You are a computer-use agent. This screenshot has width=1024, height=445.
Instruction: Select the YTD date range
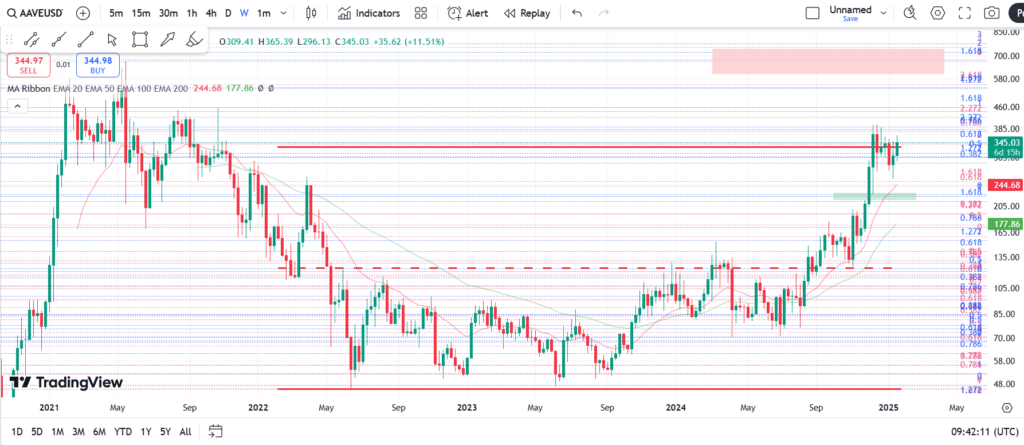(x=123, y=431)
